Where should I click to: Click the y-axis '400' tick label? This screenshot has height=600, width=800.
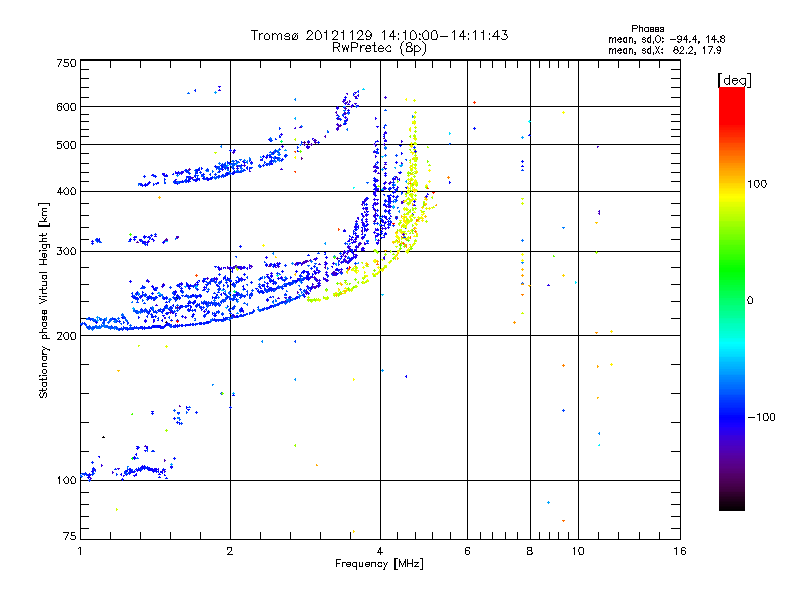(66, 192)
